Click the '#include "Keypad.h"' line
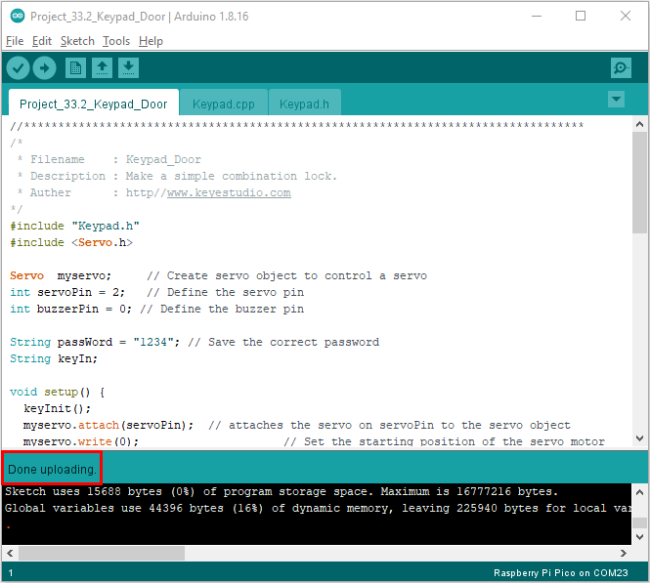The height and width of the screenshot is (584, 650). click(75, 226)
